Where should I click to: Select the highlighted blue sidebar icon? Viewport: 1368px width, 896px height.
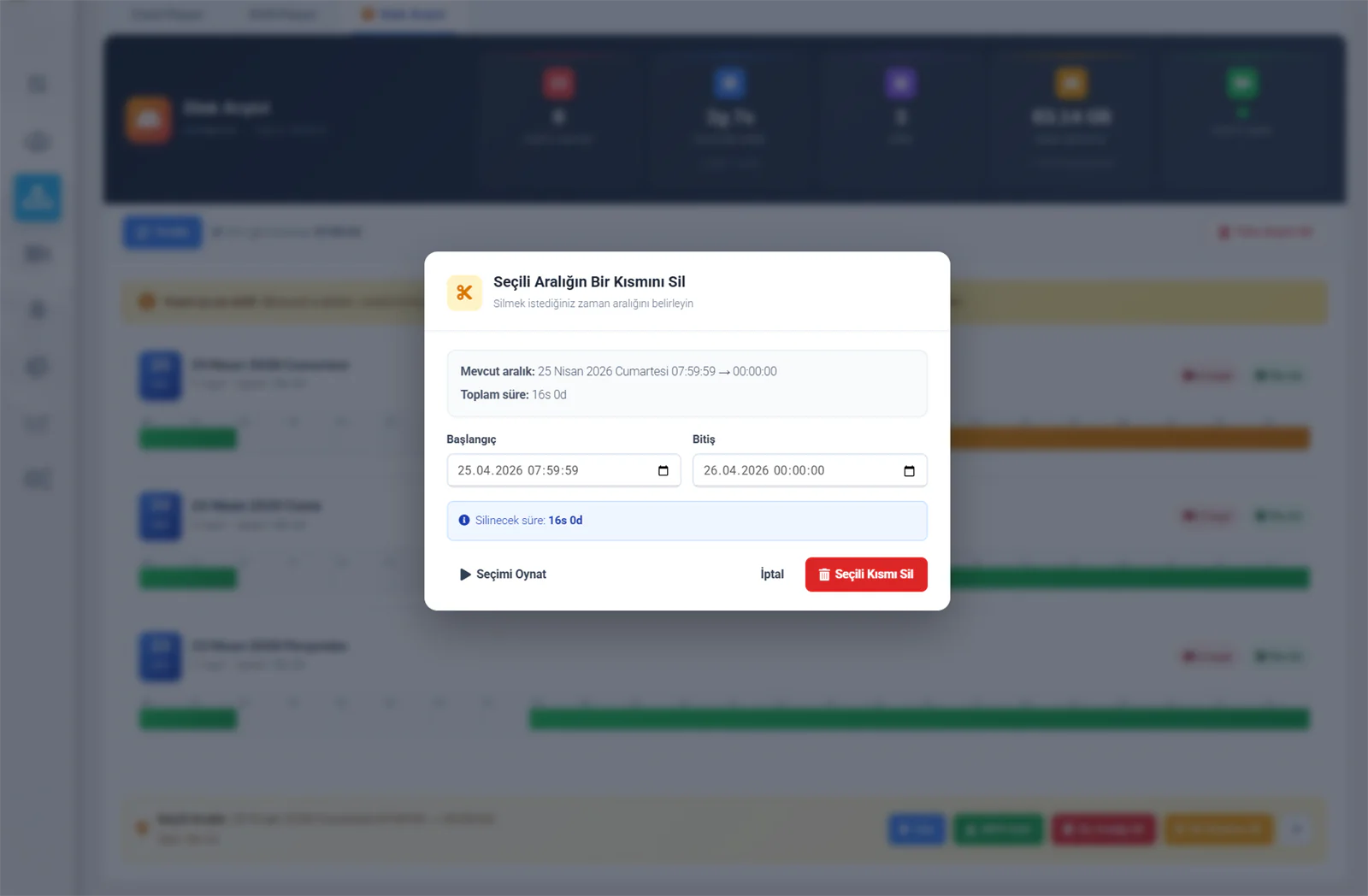[38, 197]
